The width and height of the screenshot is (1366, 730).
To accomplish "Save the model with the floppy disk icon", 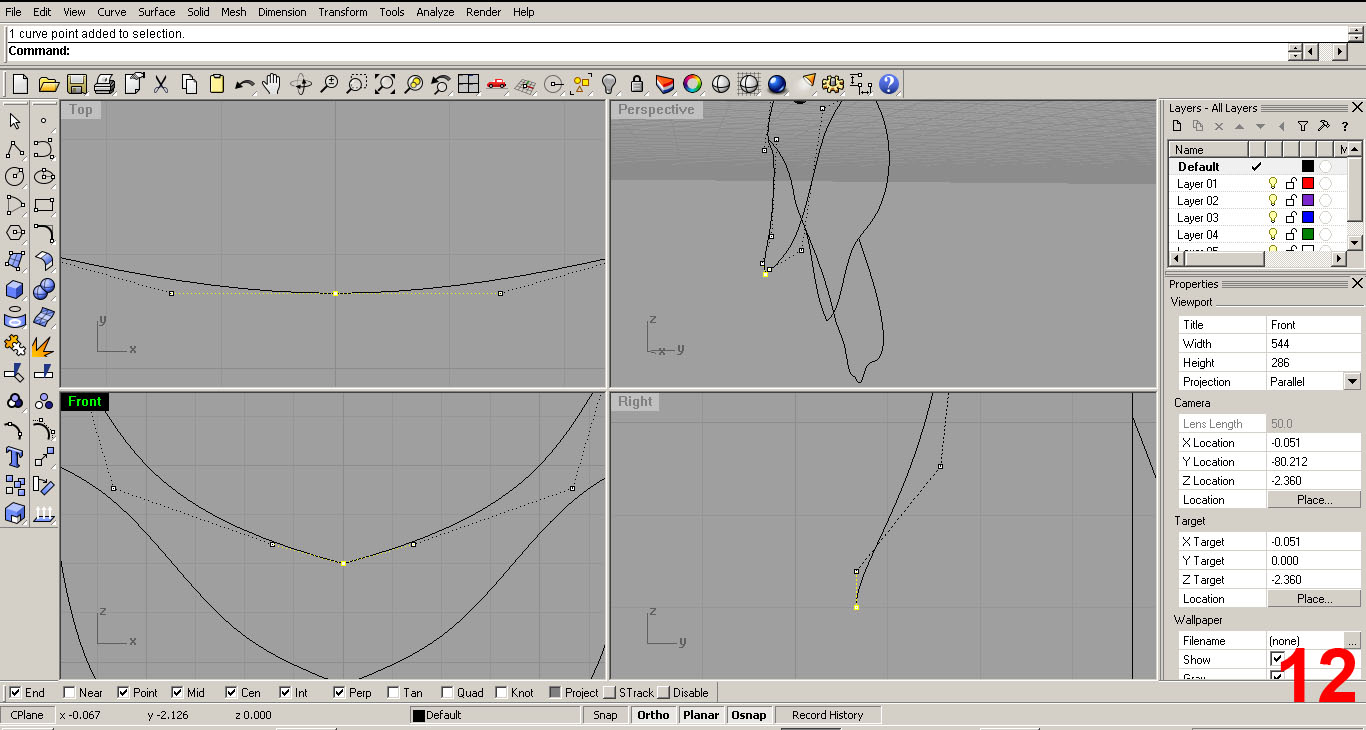I will click(77, 84).
